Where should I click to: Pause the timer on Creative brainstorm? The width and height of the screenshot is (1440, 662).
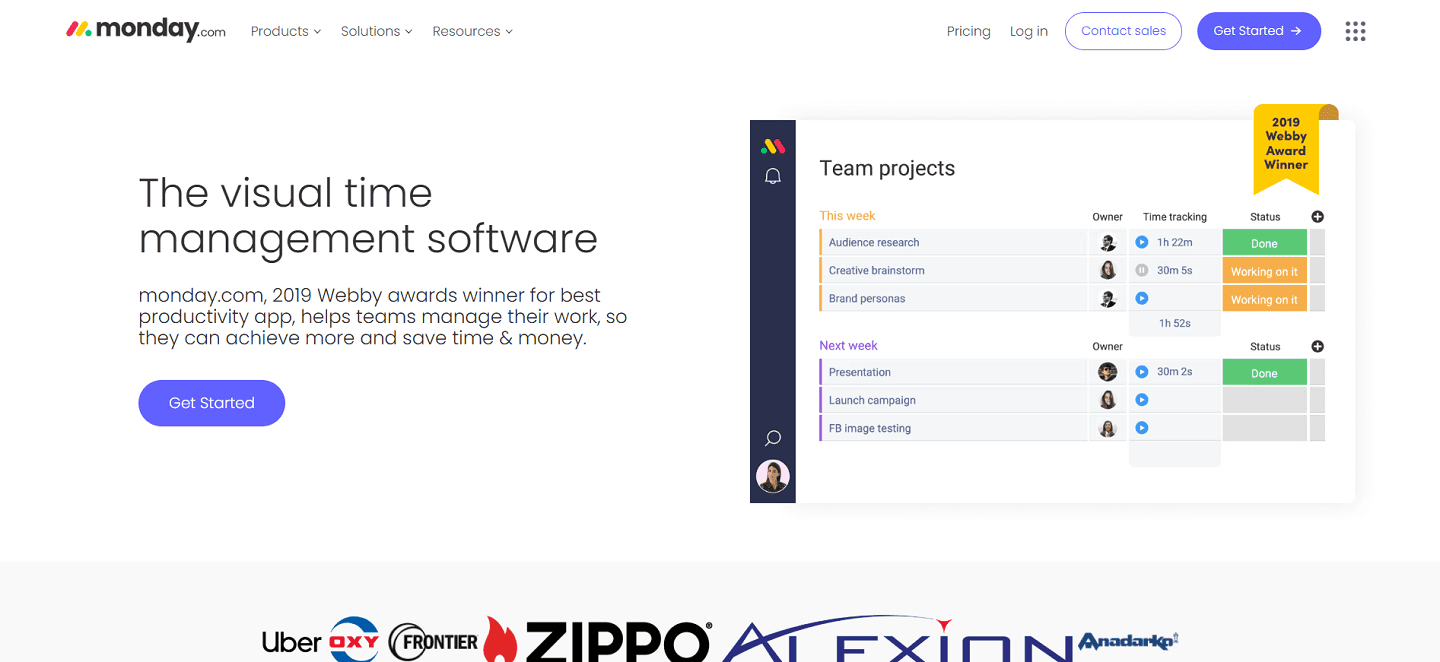point(1140,270)
